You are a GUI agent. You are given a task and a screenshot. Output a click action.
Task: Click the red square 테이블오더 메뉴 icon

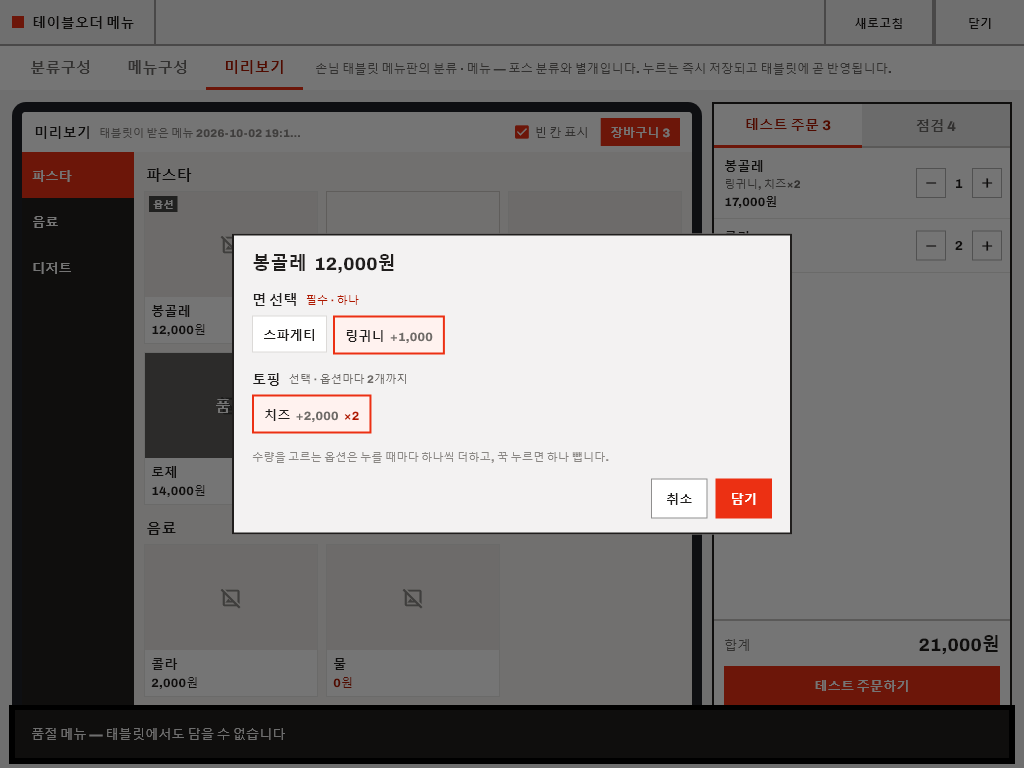pyautogui.click(x=18, y=22)
